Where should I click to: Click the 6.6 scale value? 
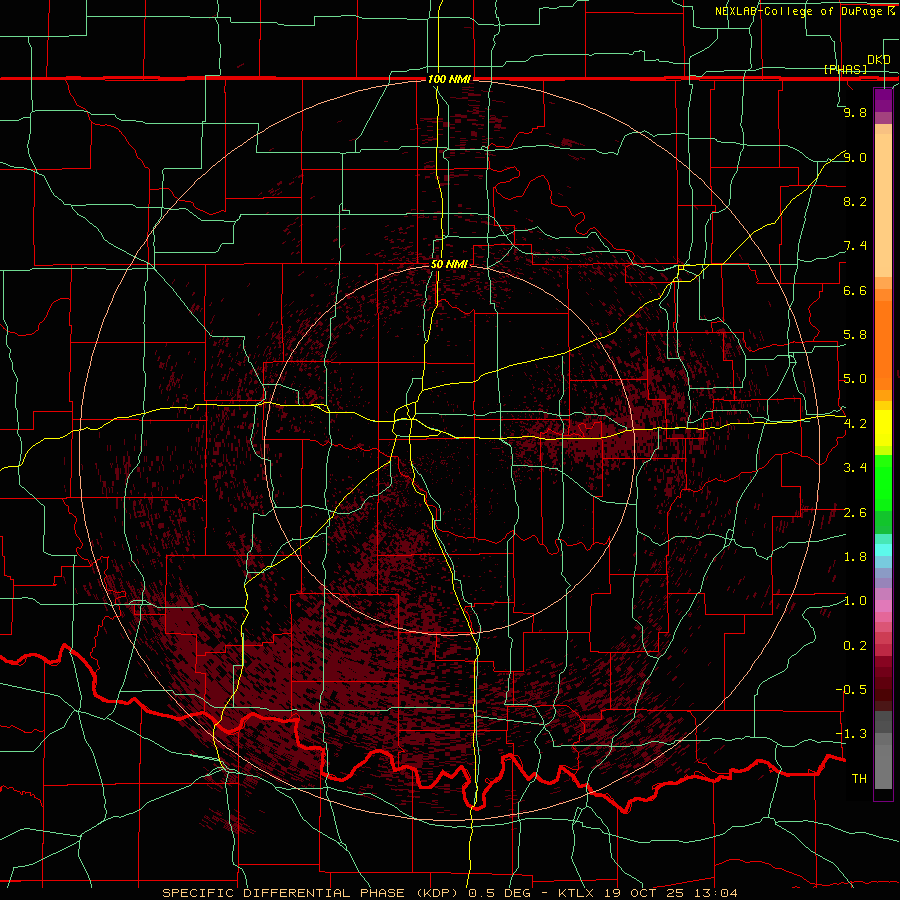tap(855, 290)
